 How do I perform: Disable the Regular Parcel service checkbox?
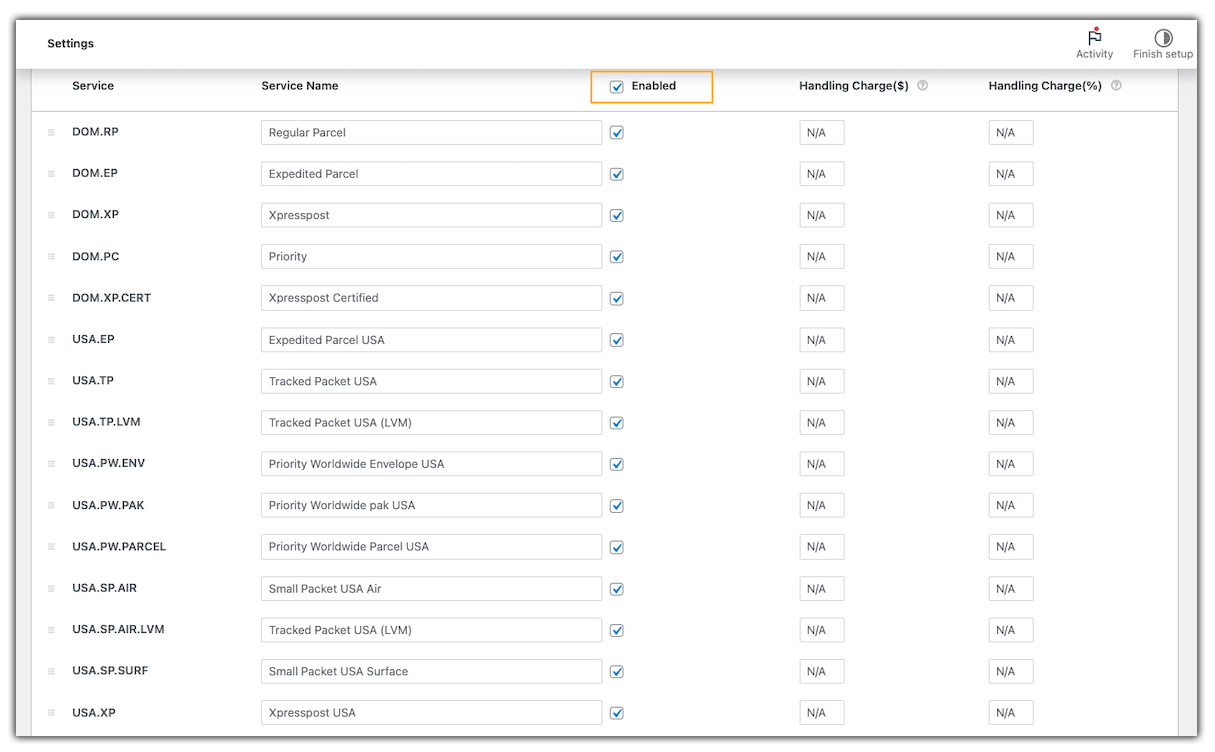click(x=617, y=133)
